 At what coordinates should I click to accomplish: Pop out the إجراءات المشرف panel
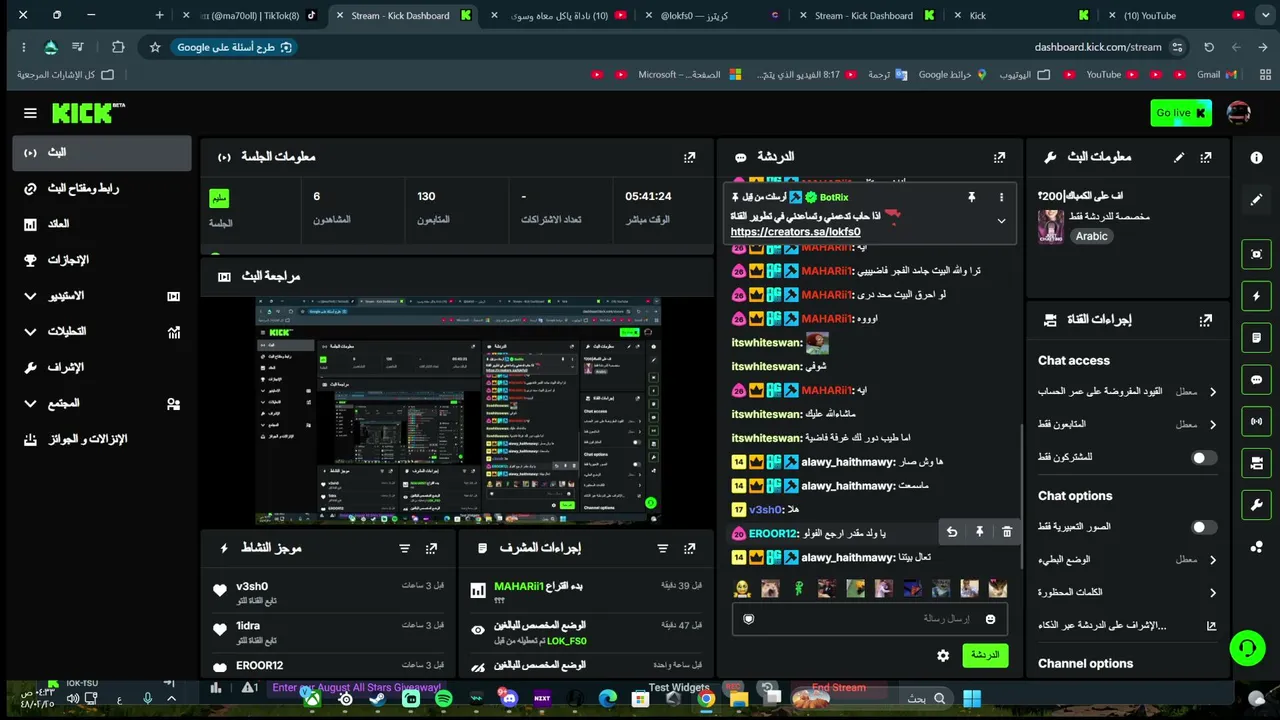point(689,548)
